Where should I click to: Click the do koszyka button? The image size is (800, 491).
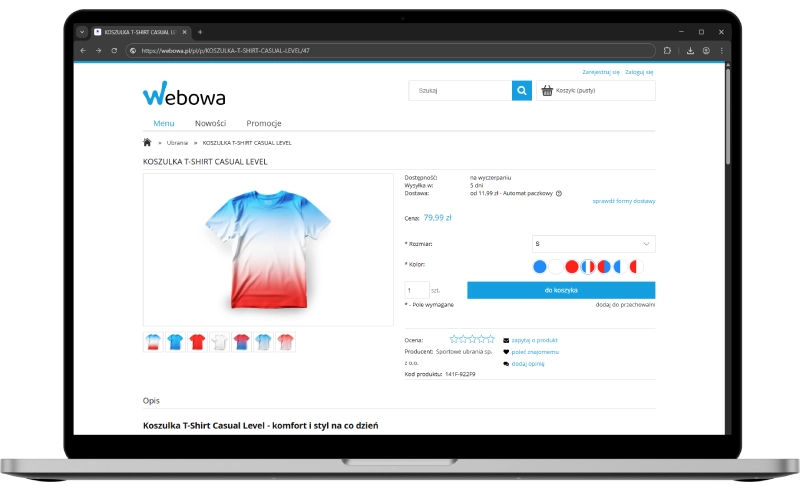[561, 290]
